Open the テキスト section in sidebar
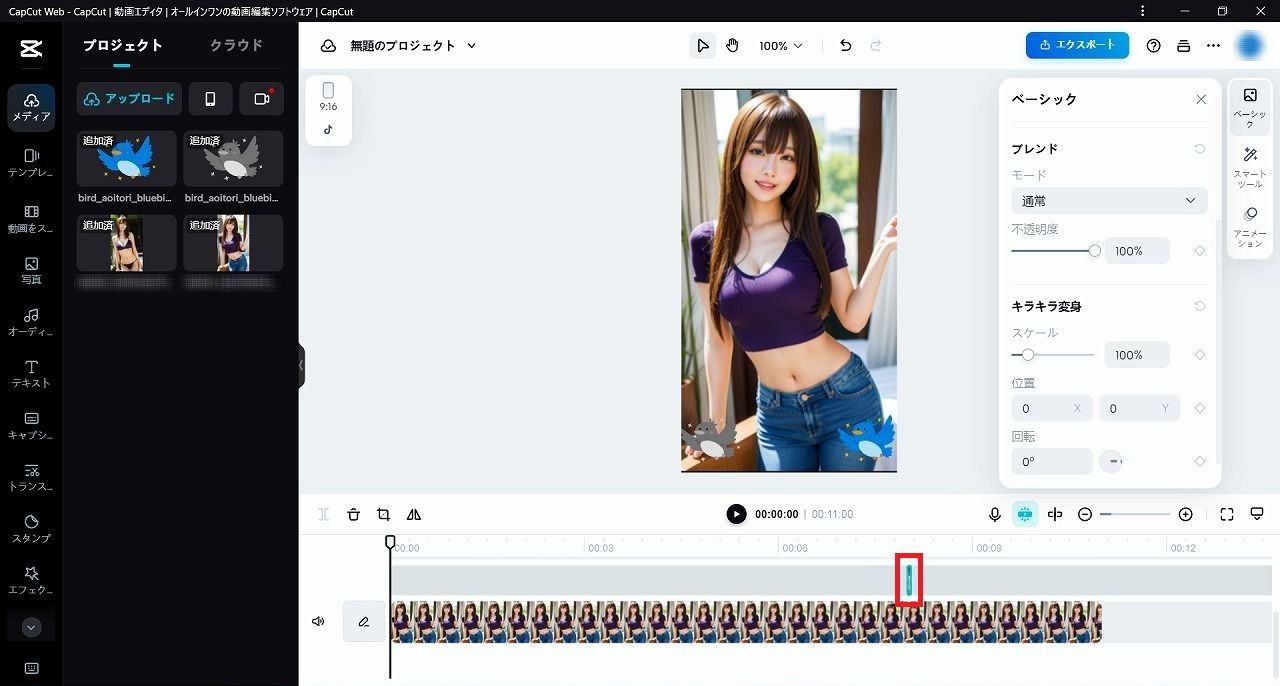Screen dimensions: 1280x686 pos(31,373)
